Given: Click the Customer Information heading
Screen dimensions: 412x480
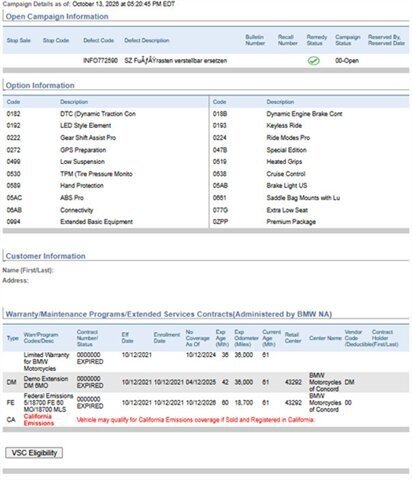Looking at the screenshot, I should click(46, 256).
